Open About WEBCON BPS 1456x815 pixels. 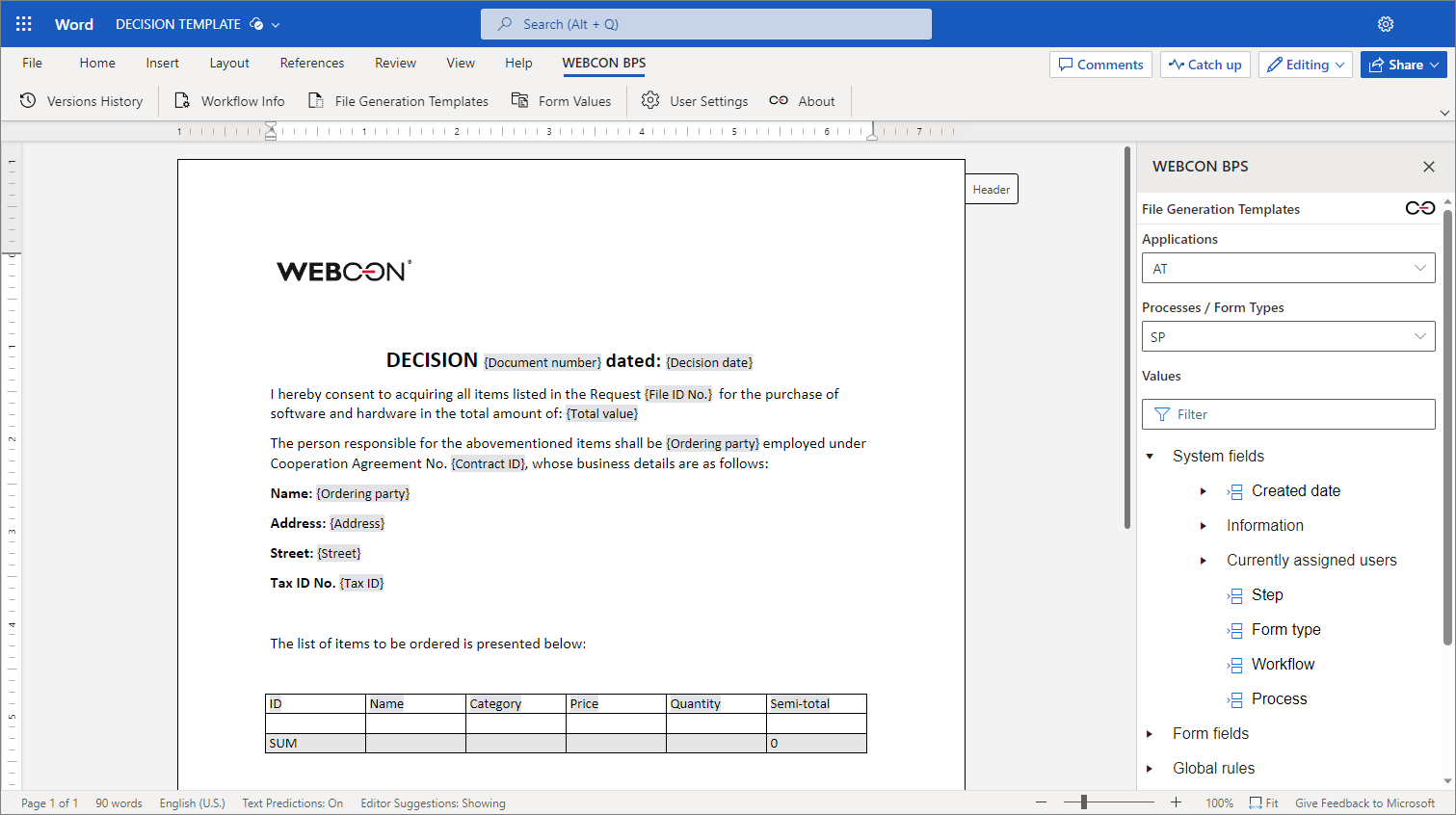coord(802,101)
